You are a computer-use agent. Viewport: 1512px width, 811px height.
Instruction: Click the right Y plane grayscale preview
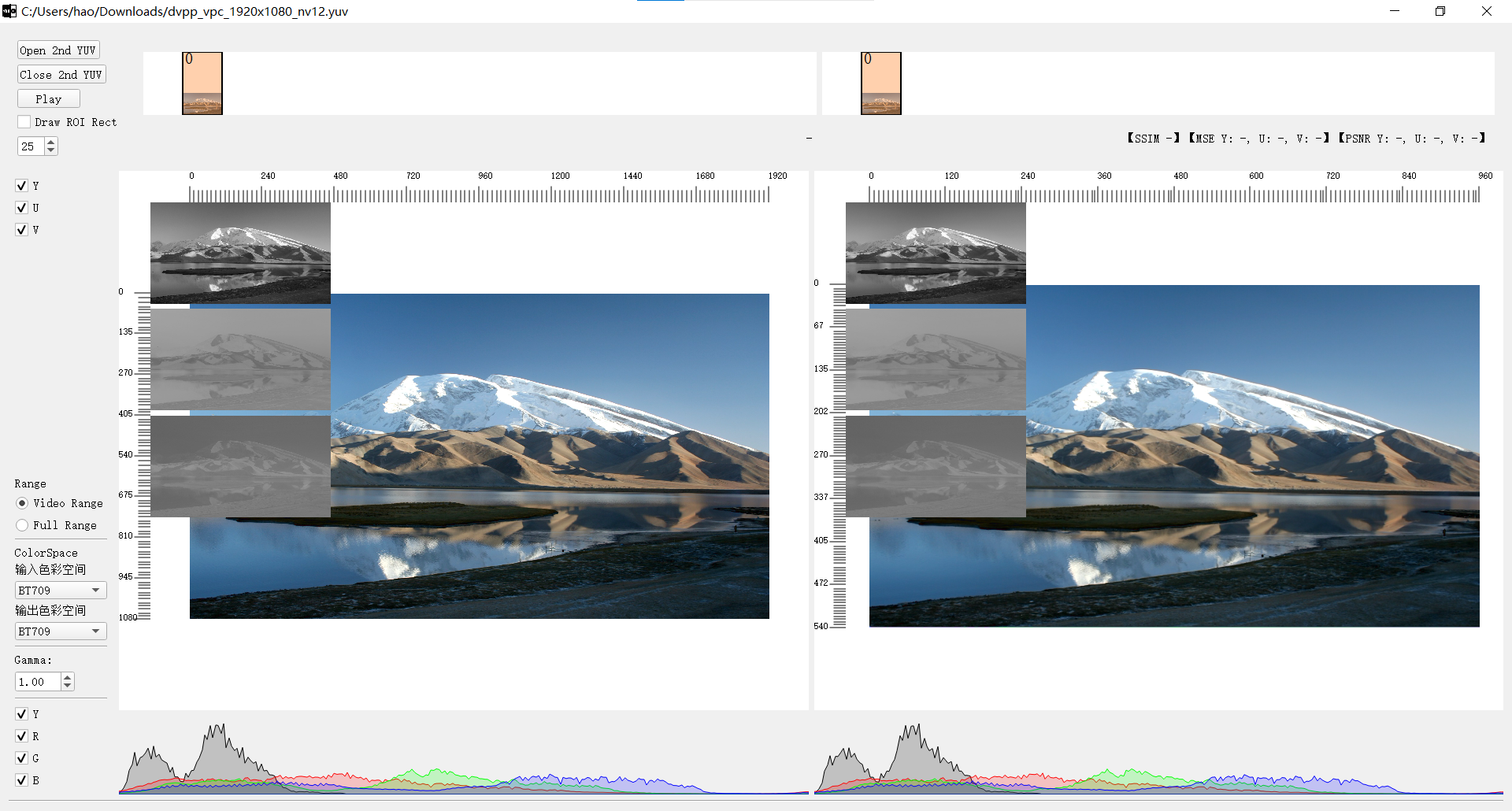[936, 253]
